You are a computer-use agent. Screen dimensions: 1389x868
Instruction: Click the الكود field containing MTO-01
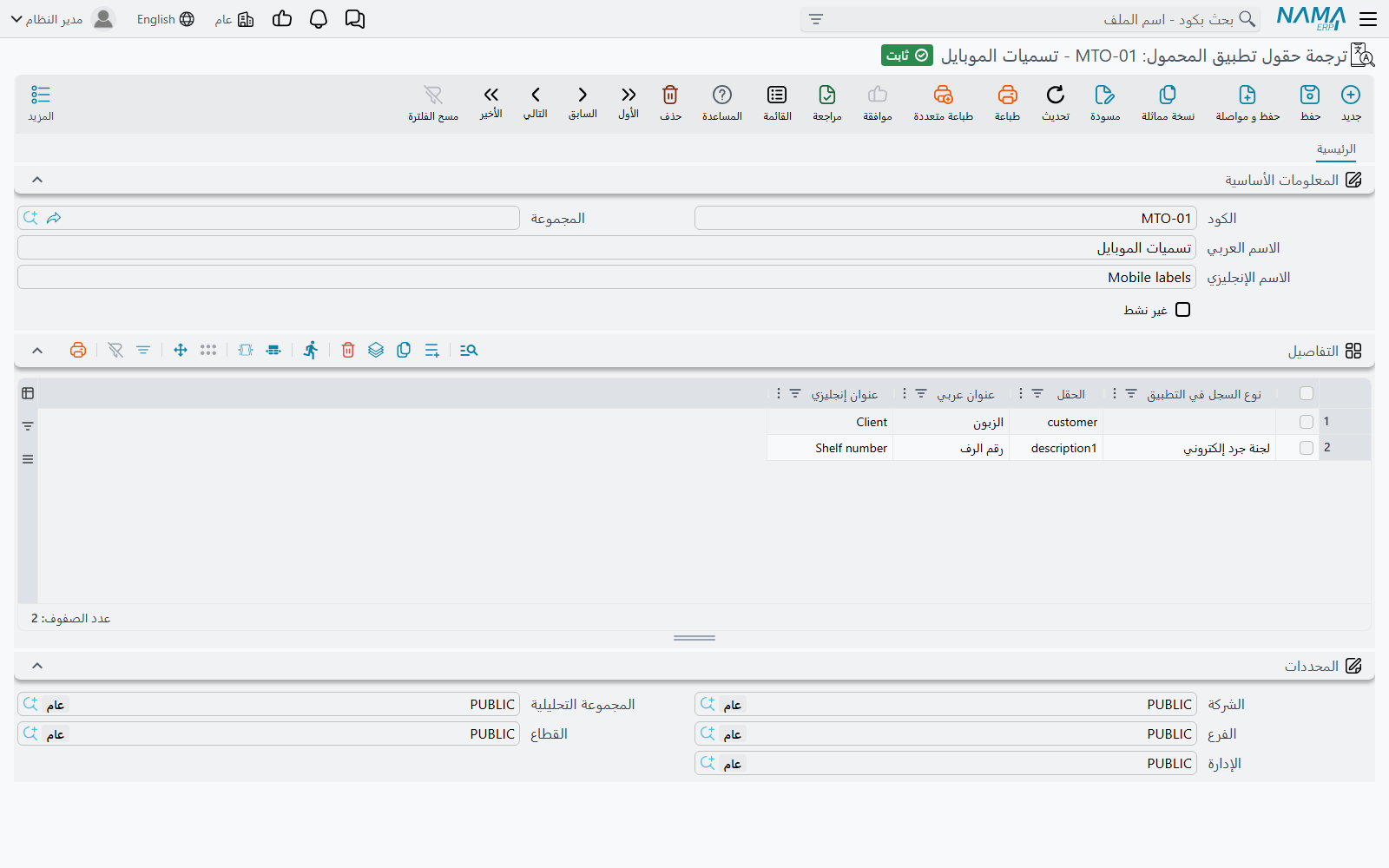tap(945, 218)
